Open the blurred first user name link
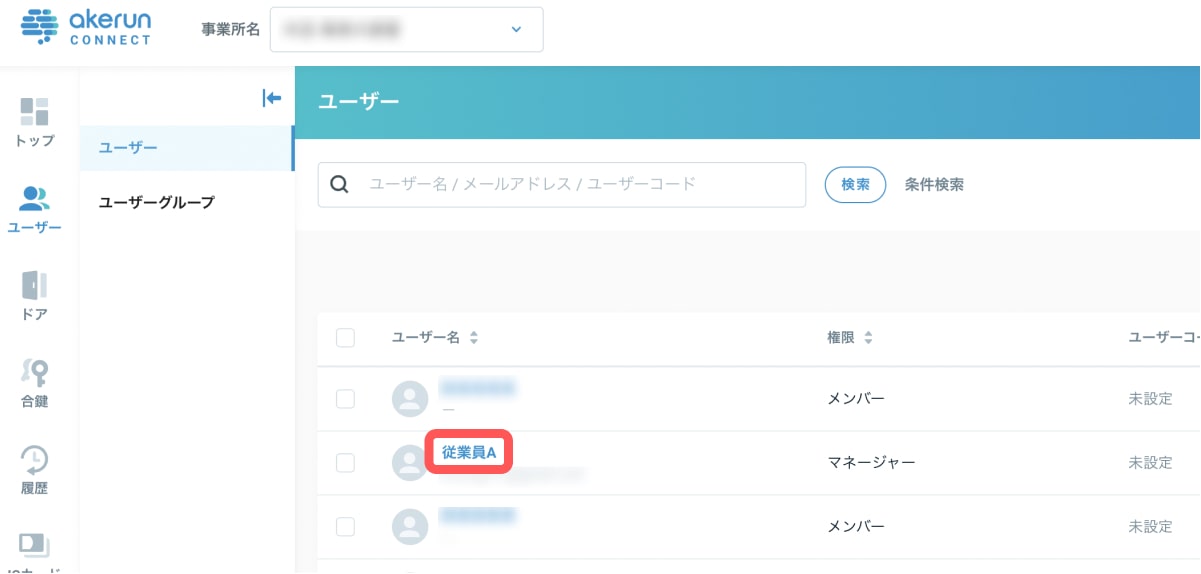Image resolution: width=1201 pixels, height=574 pixels. point(478,387)
